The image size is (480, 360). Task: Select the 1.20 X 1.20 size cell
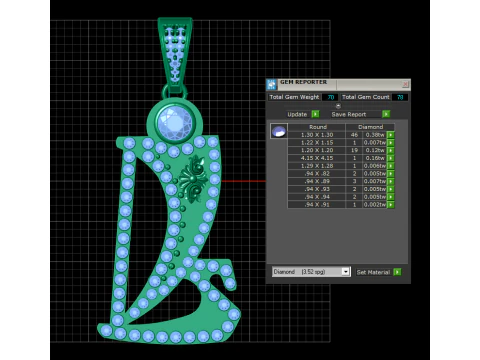317,150
